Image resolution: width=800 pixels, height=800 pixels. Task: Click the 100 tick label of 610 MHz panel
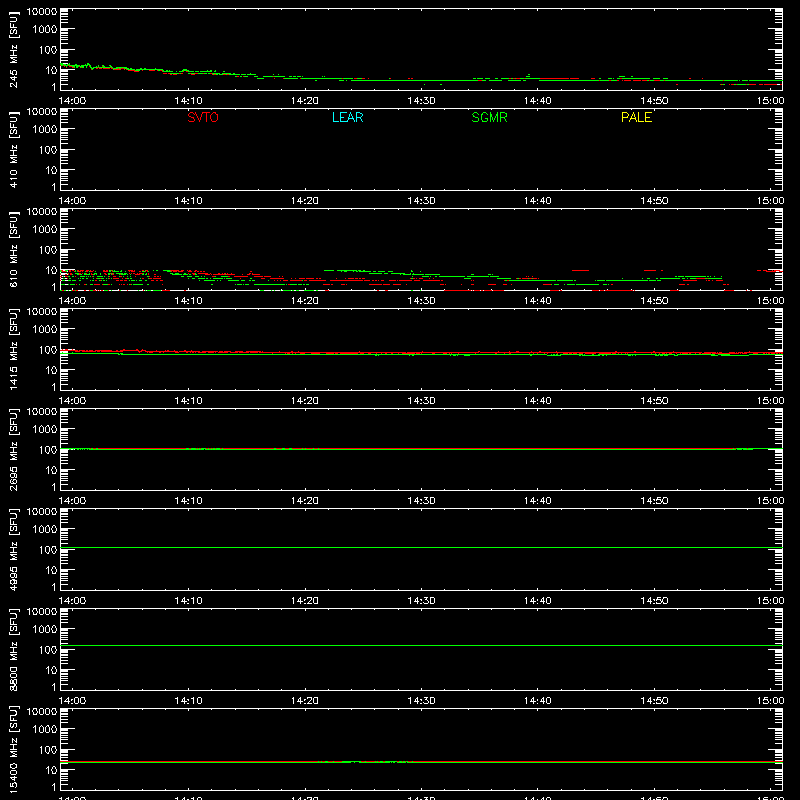click(x=48, y=250)
